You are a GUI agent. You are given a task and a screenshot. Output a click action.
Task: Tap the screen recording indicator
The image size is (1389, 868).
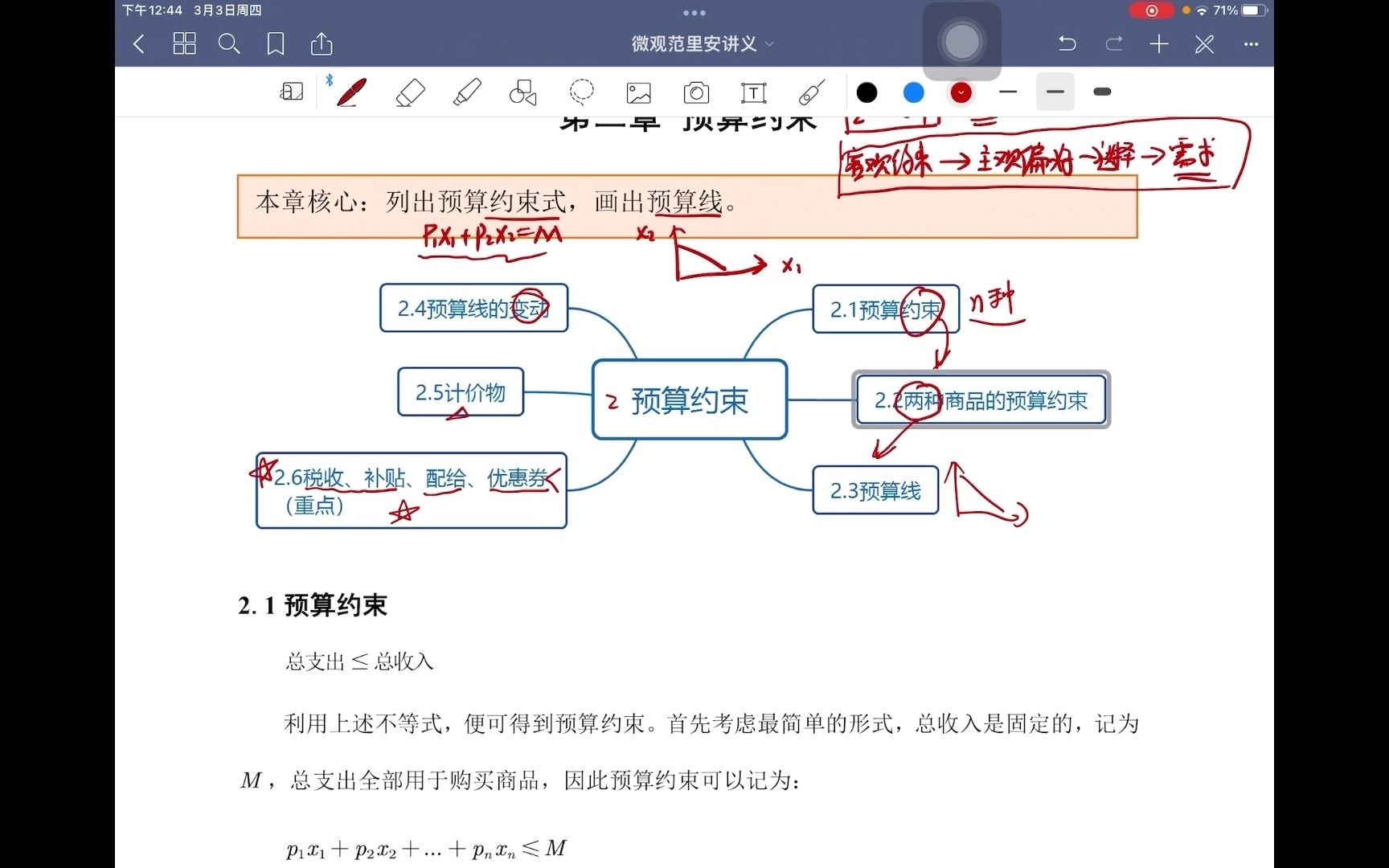tap(1151, 10)
